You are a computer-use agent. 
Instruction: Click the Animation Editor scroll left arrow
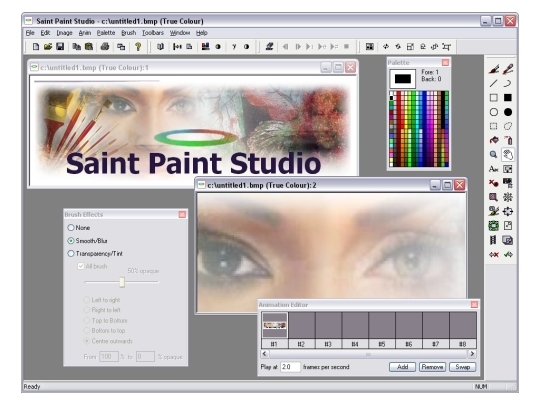click(x=264, y=354)
